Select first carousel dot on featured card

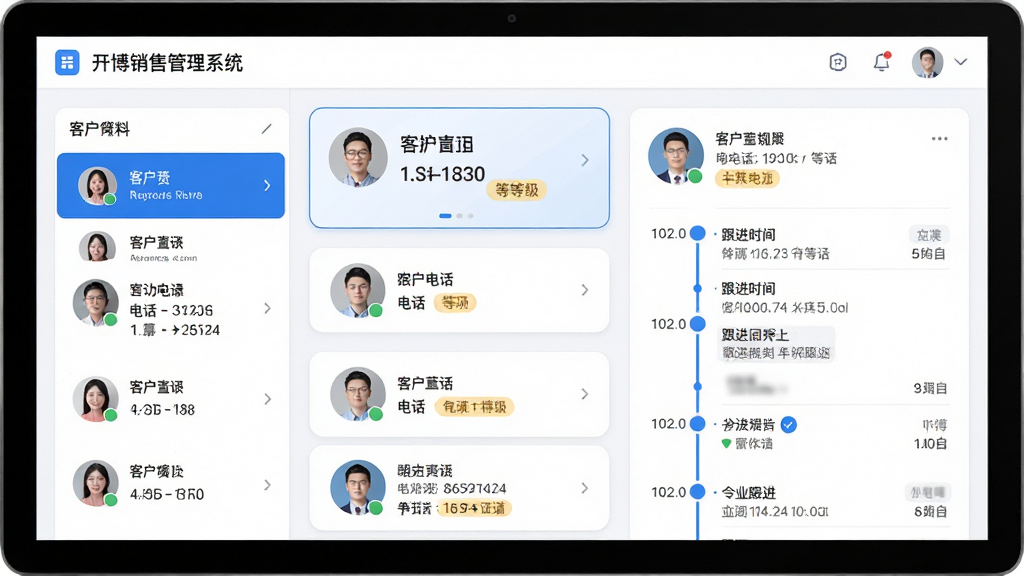[445, 216]
